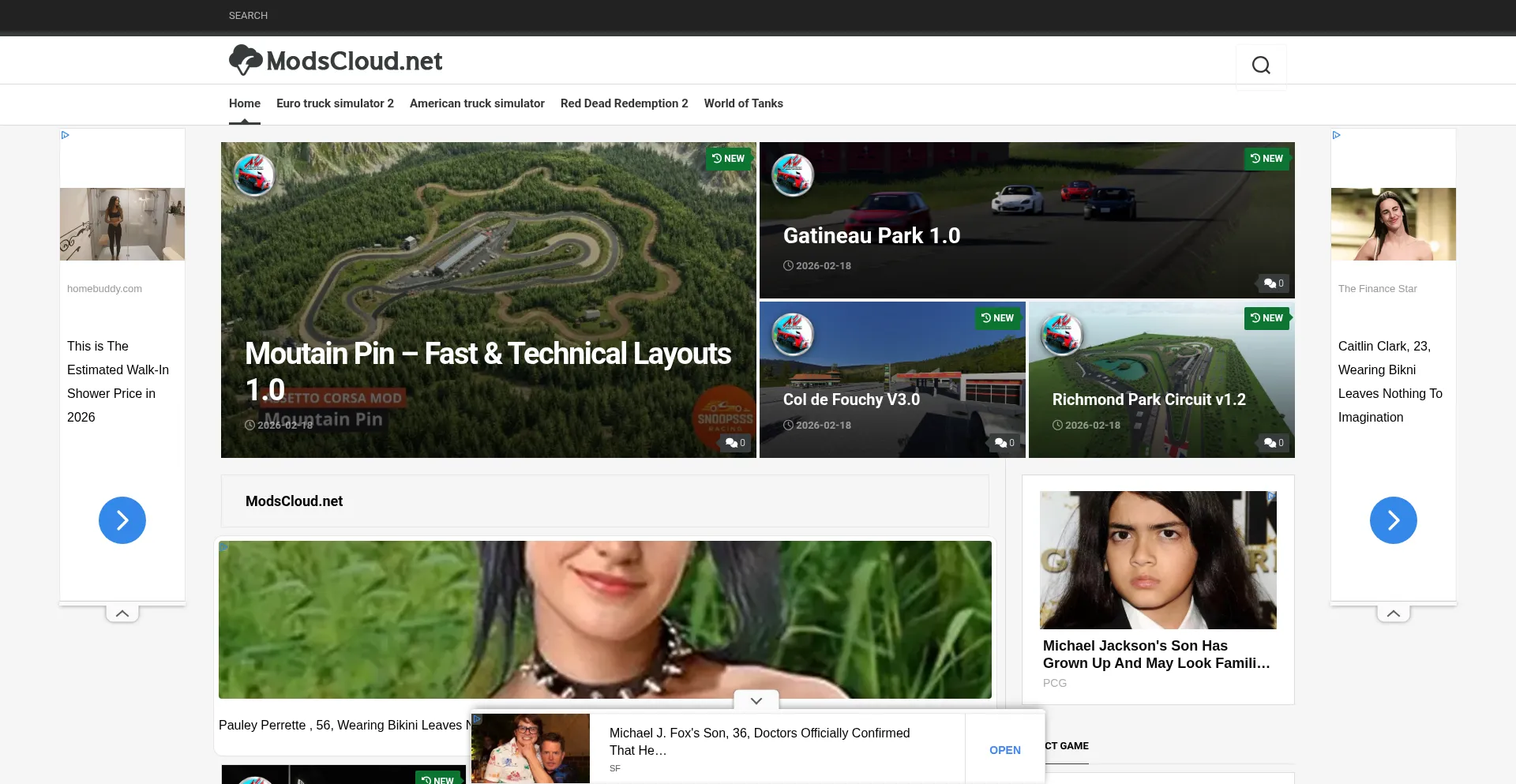Open World of Tanks menu
This screenshot has height=784, width=1516.
(x=744, y=103)
